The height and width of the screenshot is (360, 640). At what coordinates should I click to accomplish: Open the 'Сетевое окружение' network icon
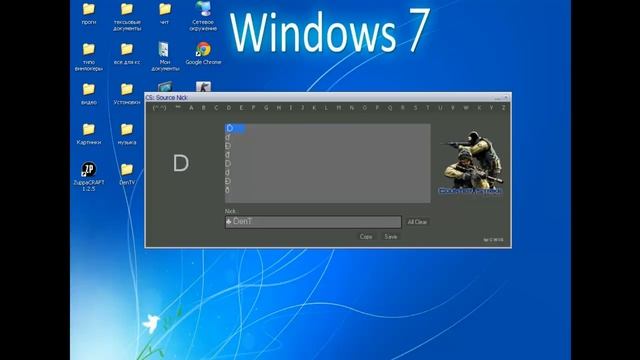coord(203,17)
